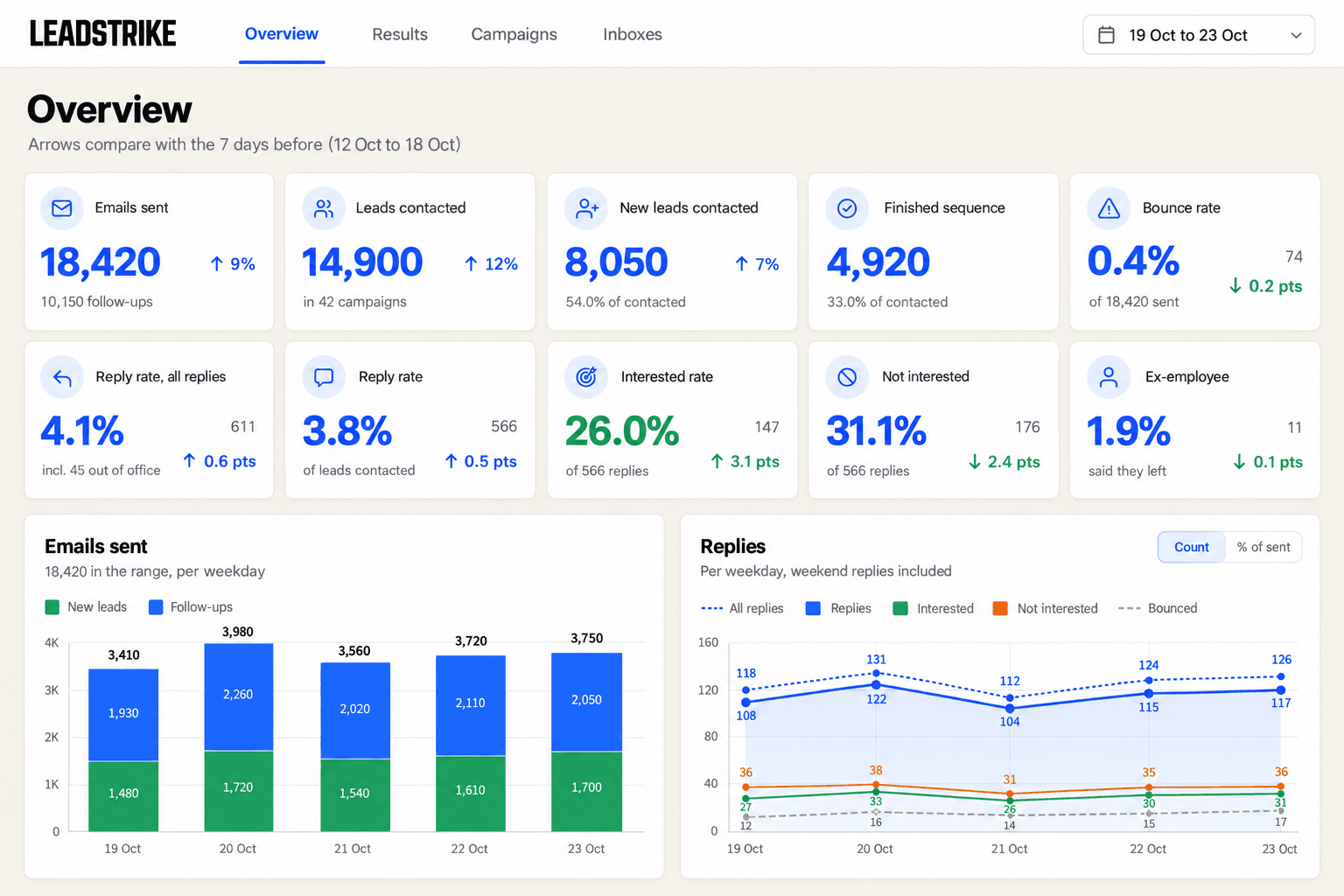This screenshot has width=1344, height=896.
Task: Click the Leads contacted people icon
Action: pos(324,208)
